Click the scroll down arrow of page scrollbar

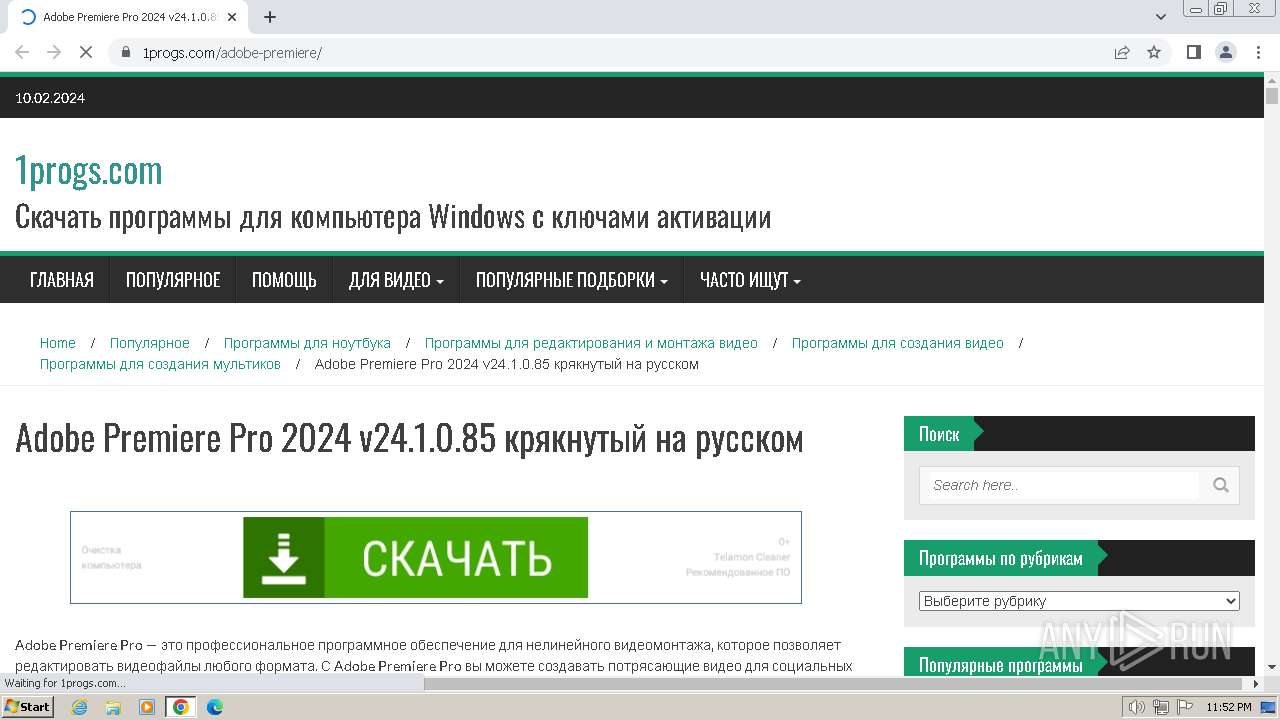(1272, 667)
